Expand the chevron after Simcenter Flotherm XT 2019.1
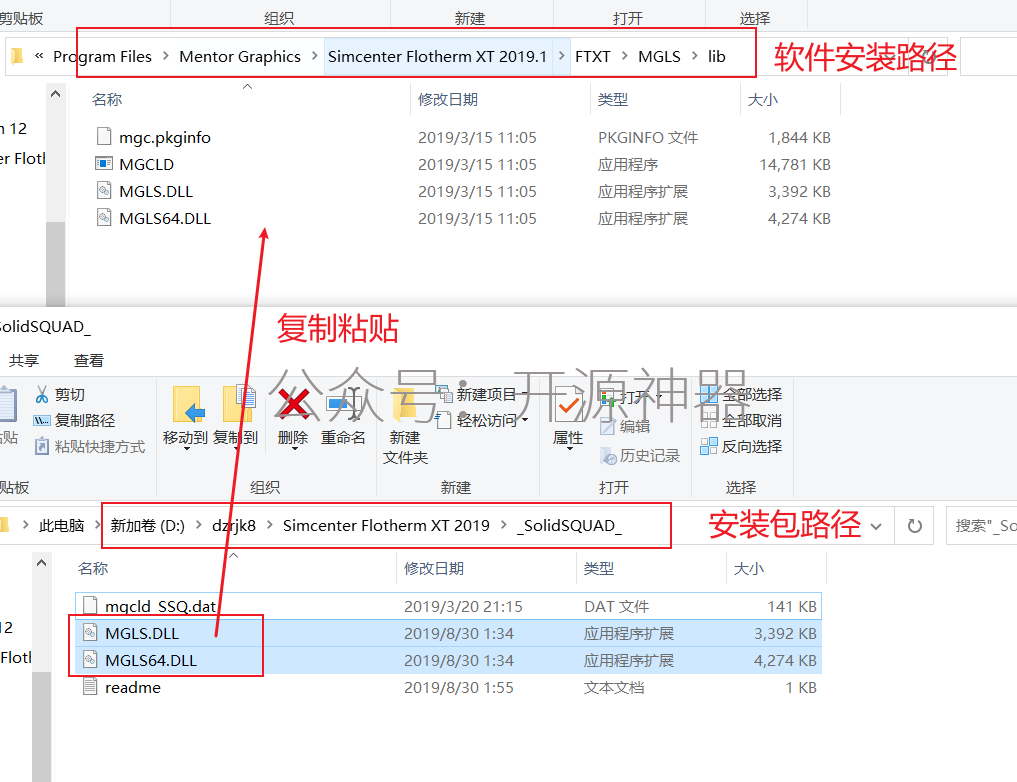 (x=562, y=56)
